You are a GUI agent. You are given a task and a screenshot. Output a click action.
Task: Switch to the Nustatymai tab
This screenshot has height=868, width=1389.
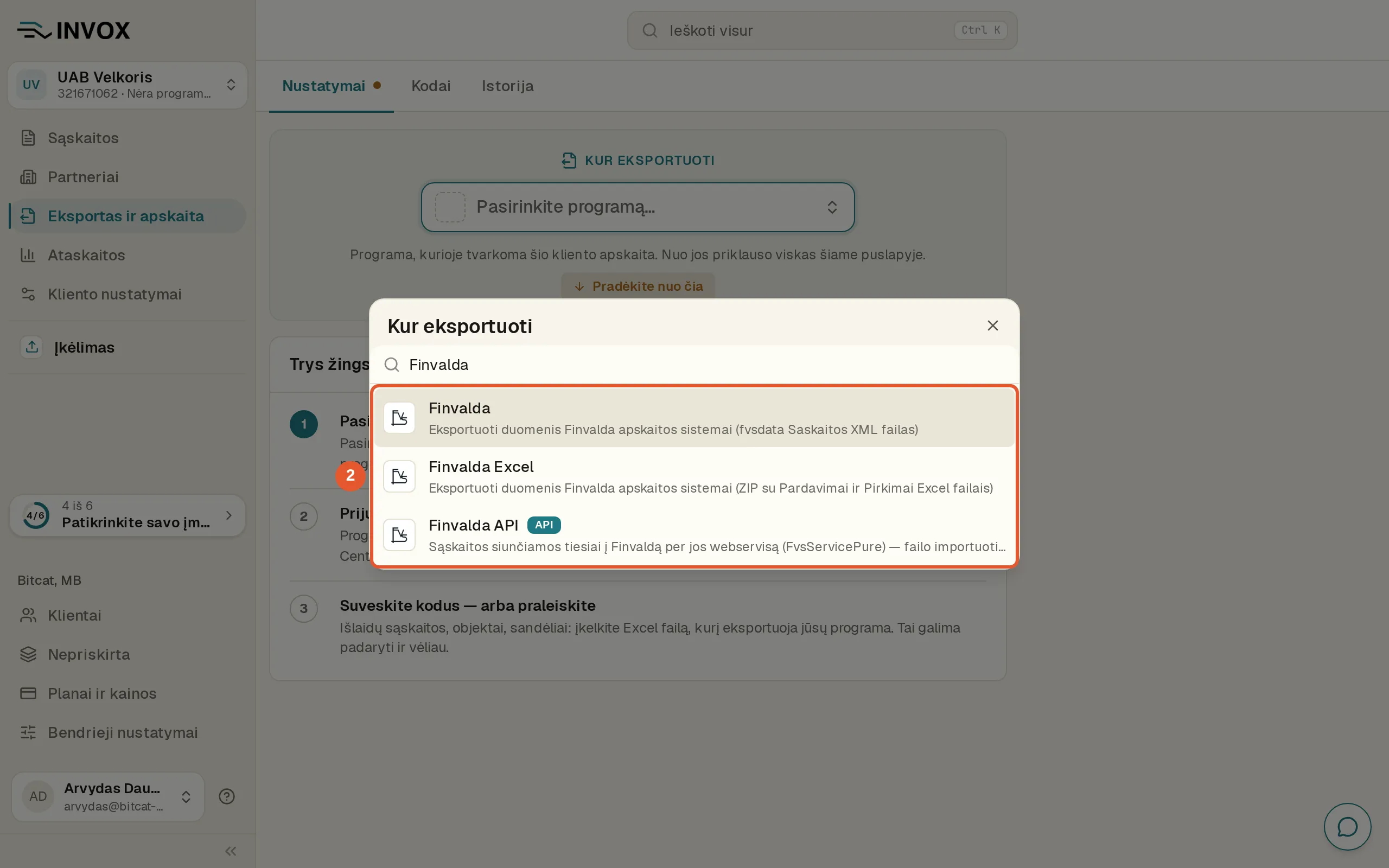pyautogui.click(x=331, y=86)
